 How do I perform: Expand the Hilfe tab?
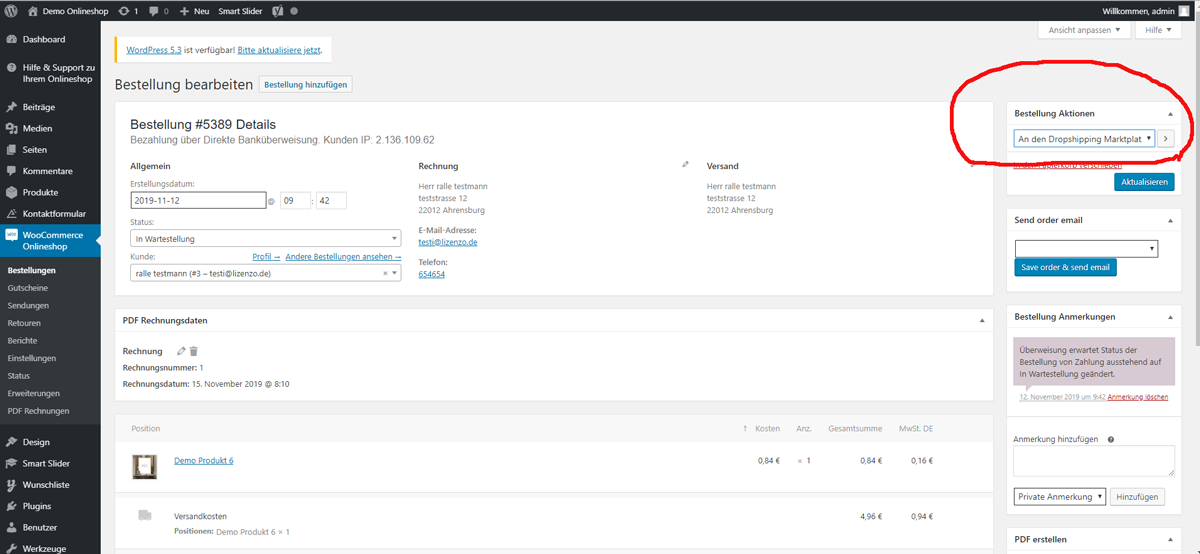[x=1160, y=31]
